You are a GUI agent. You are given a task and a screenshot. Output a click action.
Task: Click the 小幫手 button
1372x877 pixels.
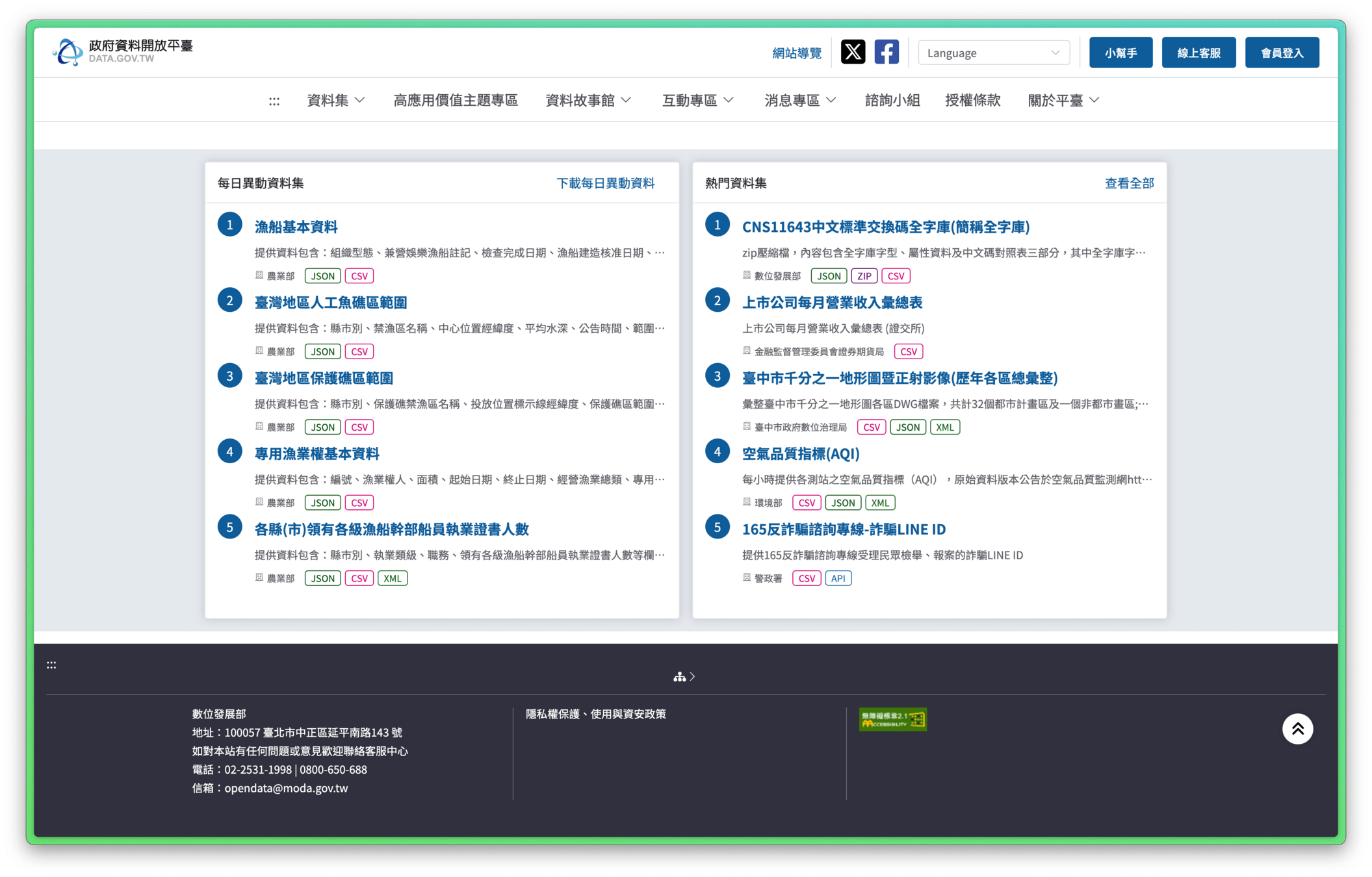pos(1120,53)
